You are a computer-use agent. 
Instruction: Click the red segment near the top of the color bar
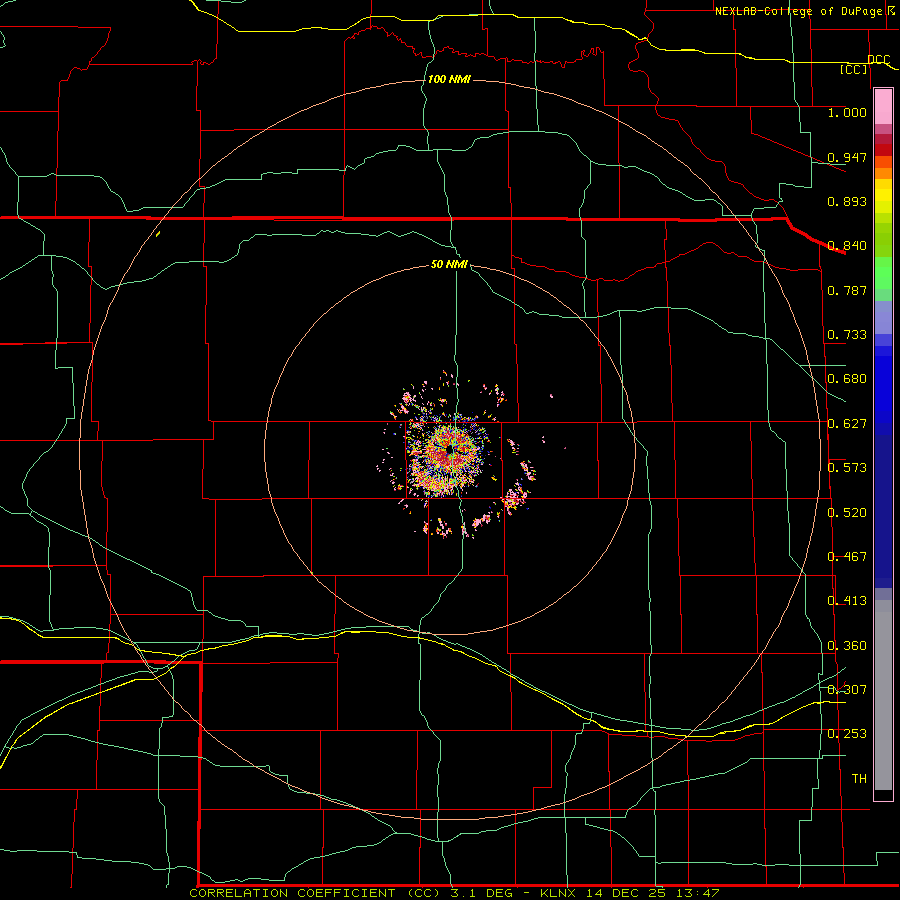(x=883, y=149)
